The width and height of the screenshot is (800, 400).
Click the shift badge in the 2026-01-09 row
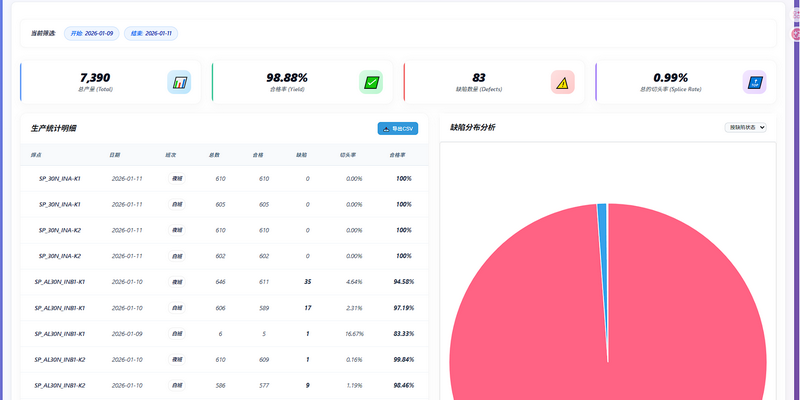click(x=177, y=334)
